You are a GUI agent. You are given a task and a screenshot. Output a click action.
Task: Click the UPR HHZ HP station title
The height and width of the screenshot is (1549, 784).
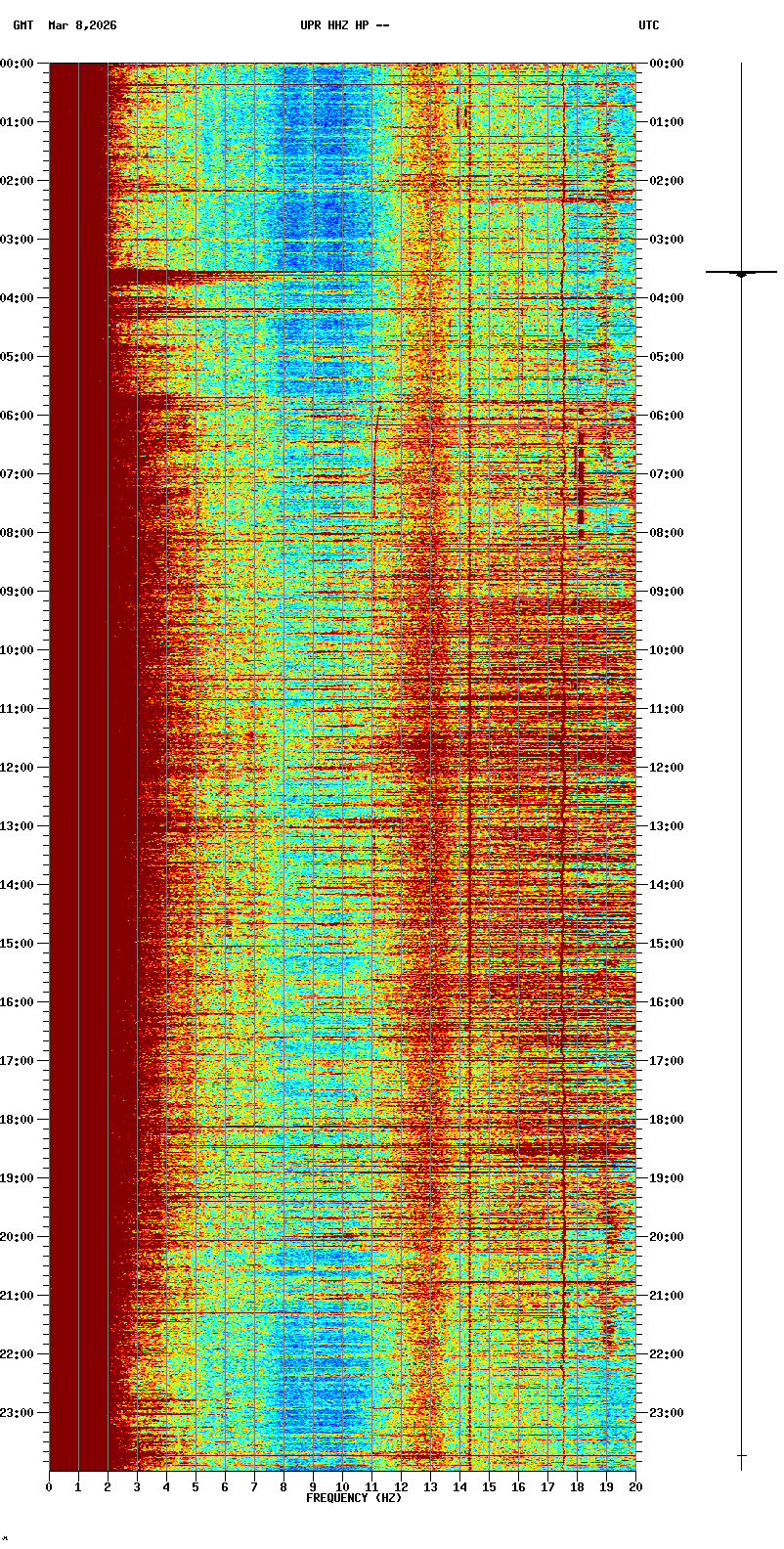344,25
